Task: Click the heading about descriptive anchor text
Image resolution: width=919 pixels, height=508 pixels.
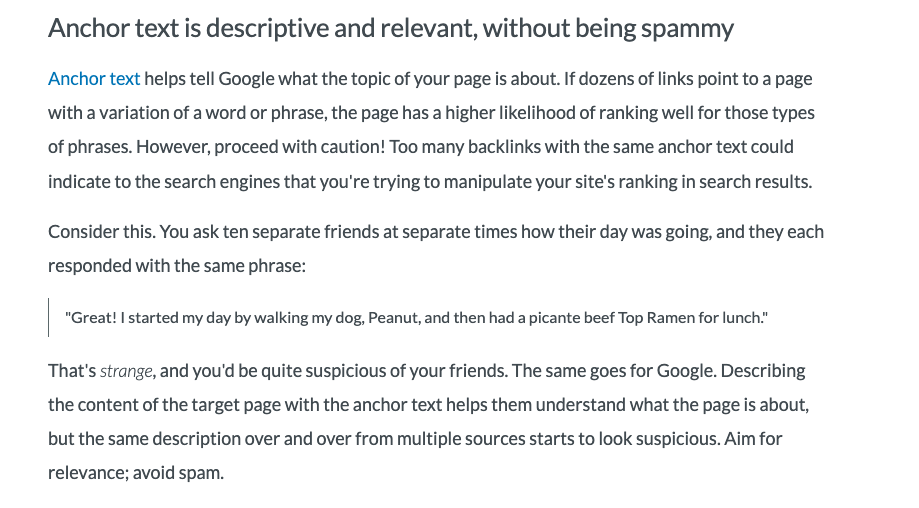Action: [390, 28]
